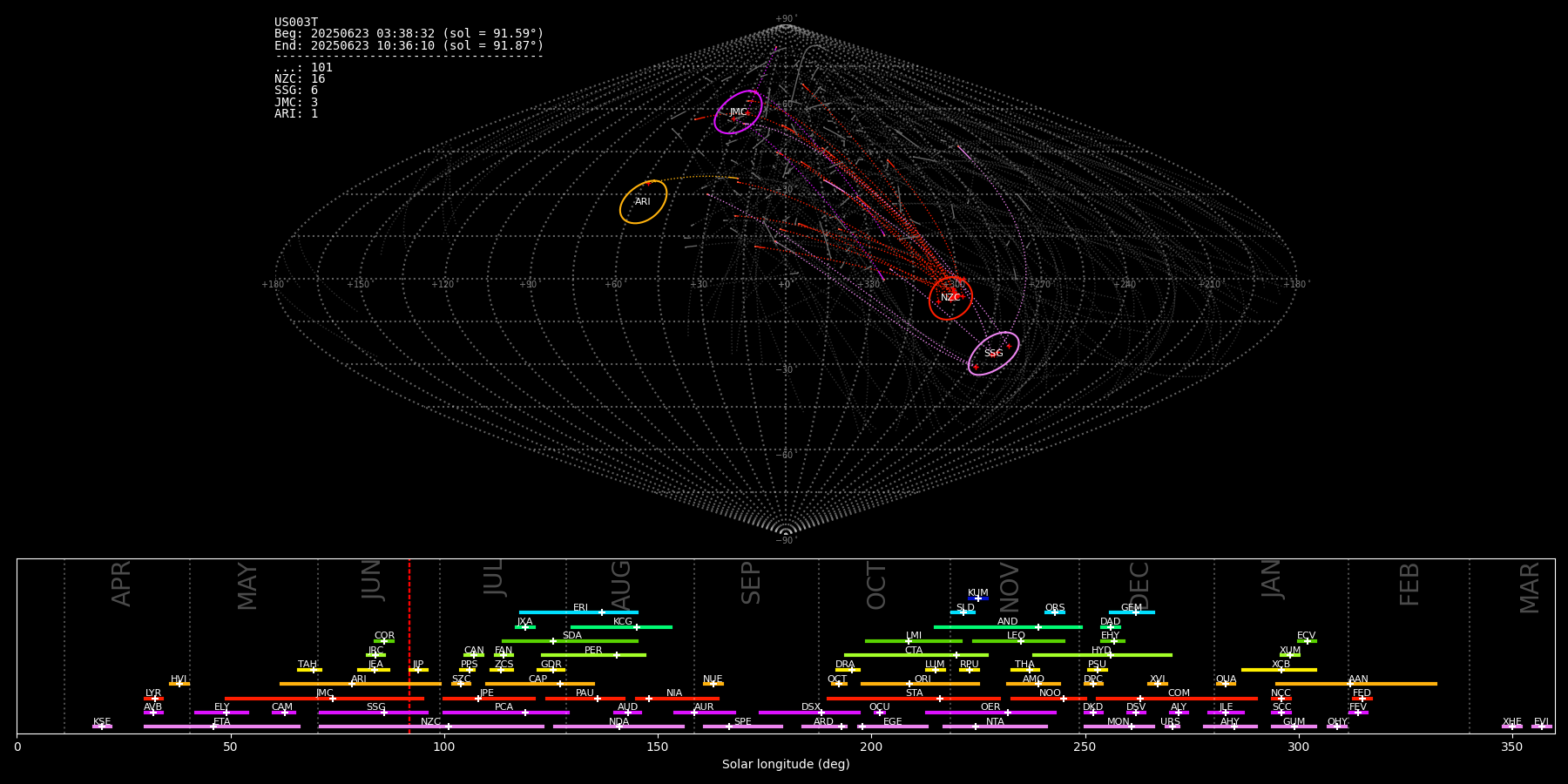Click the 350 tick on solar longitude axis

(x=1511, y=747)
